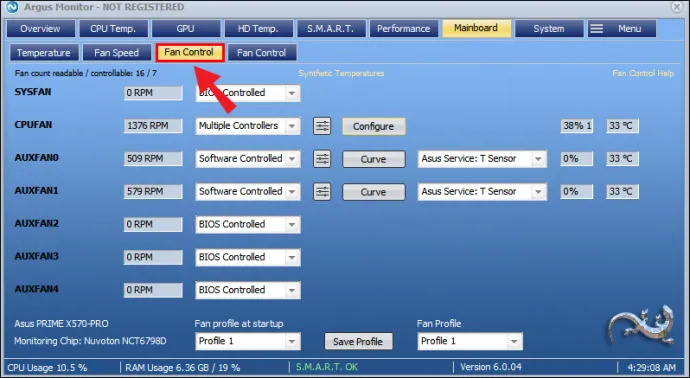This screenshot has width=690, height=378.
Task: Open AUXFAN1 sliders settings icon
Action: 322,192
